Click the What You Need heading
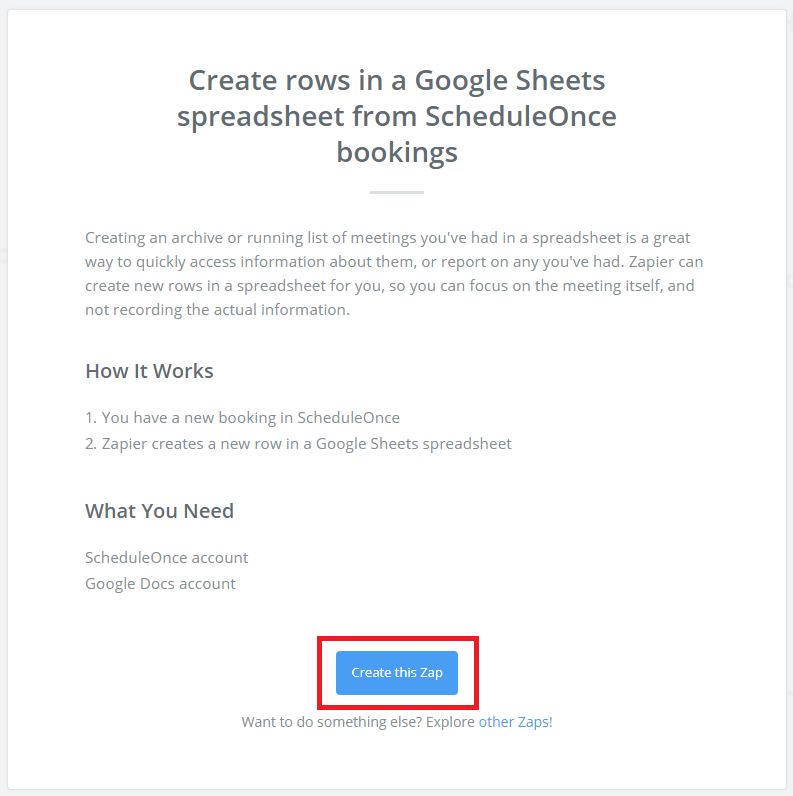This screenshot has height=796, width=793. tap(159, 511)
